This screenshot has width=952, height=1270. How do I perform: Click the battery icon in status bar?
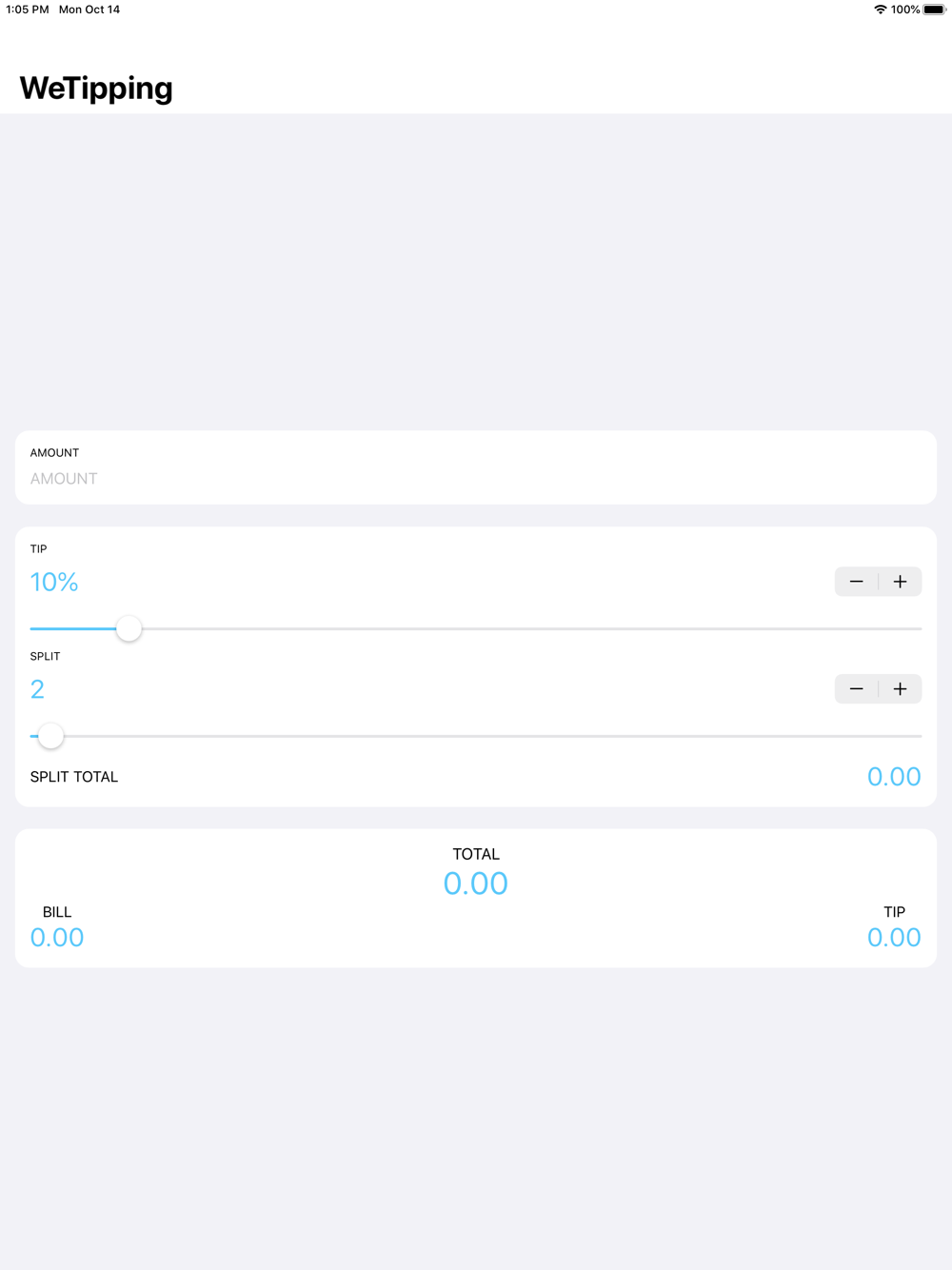[934, 10]
